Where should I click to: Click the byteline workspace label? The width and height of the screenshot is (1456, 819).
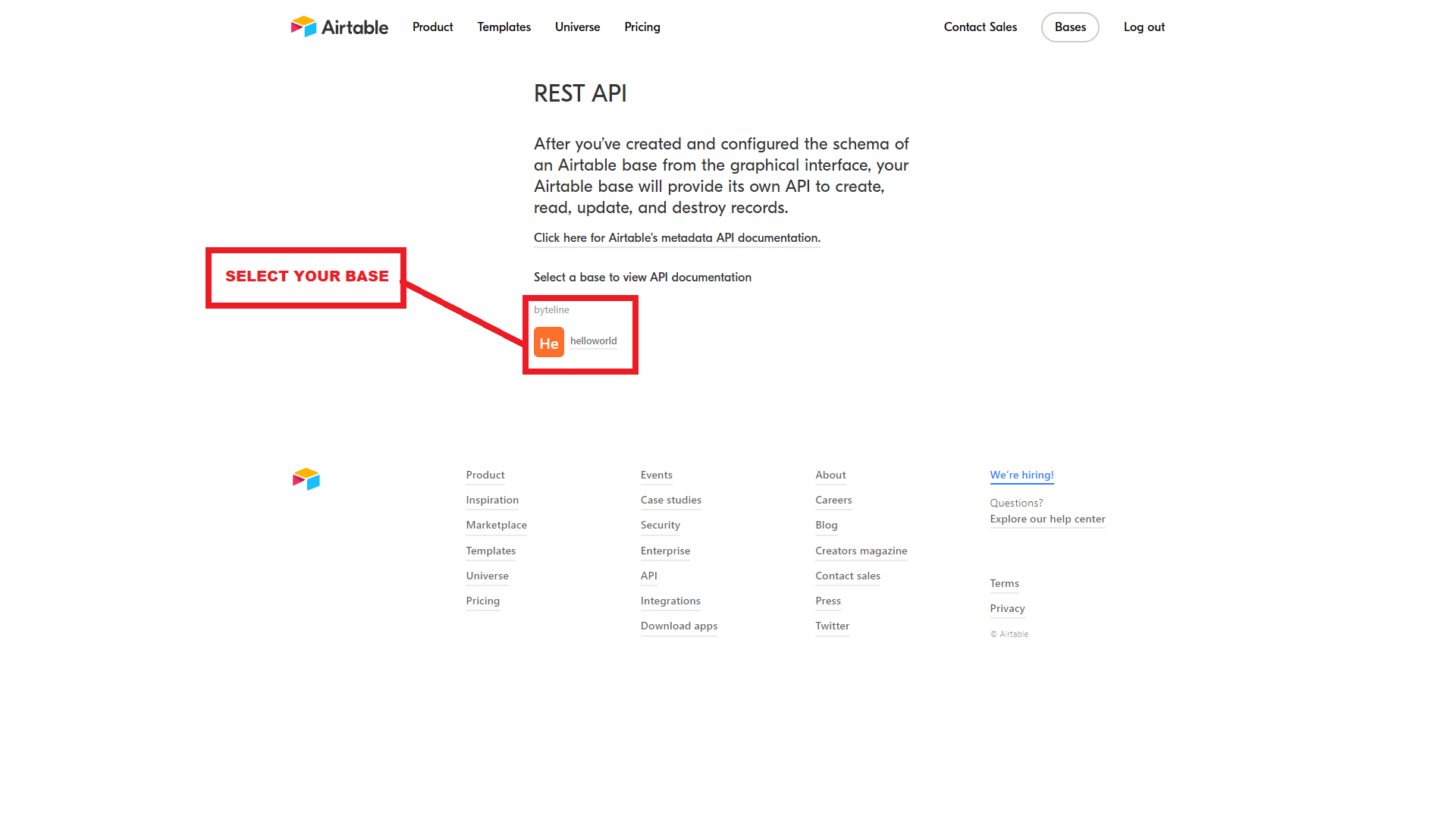click(x=551, y=310)
